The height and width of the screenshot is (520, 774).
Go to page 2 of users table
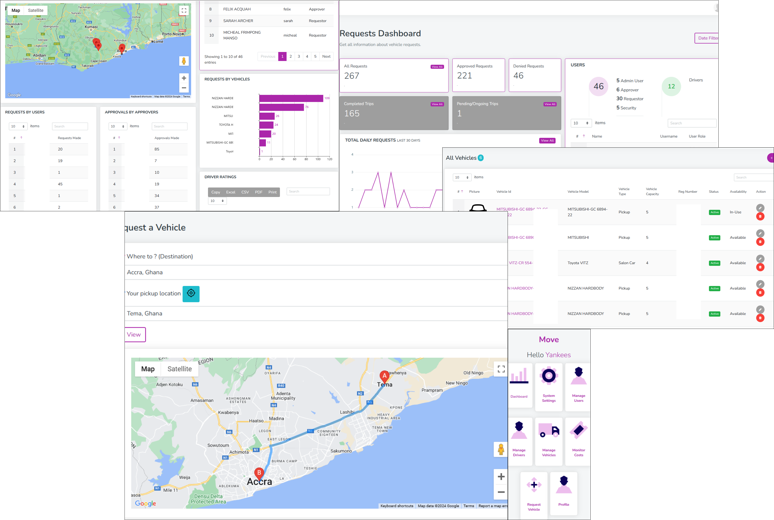click(291, 57)
